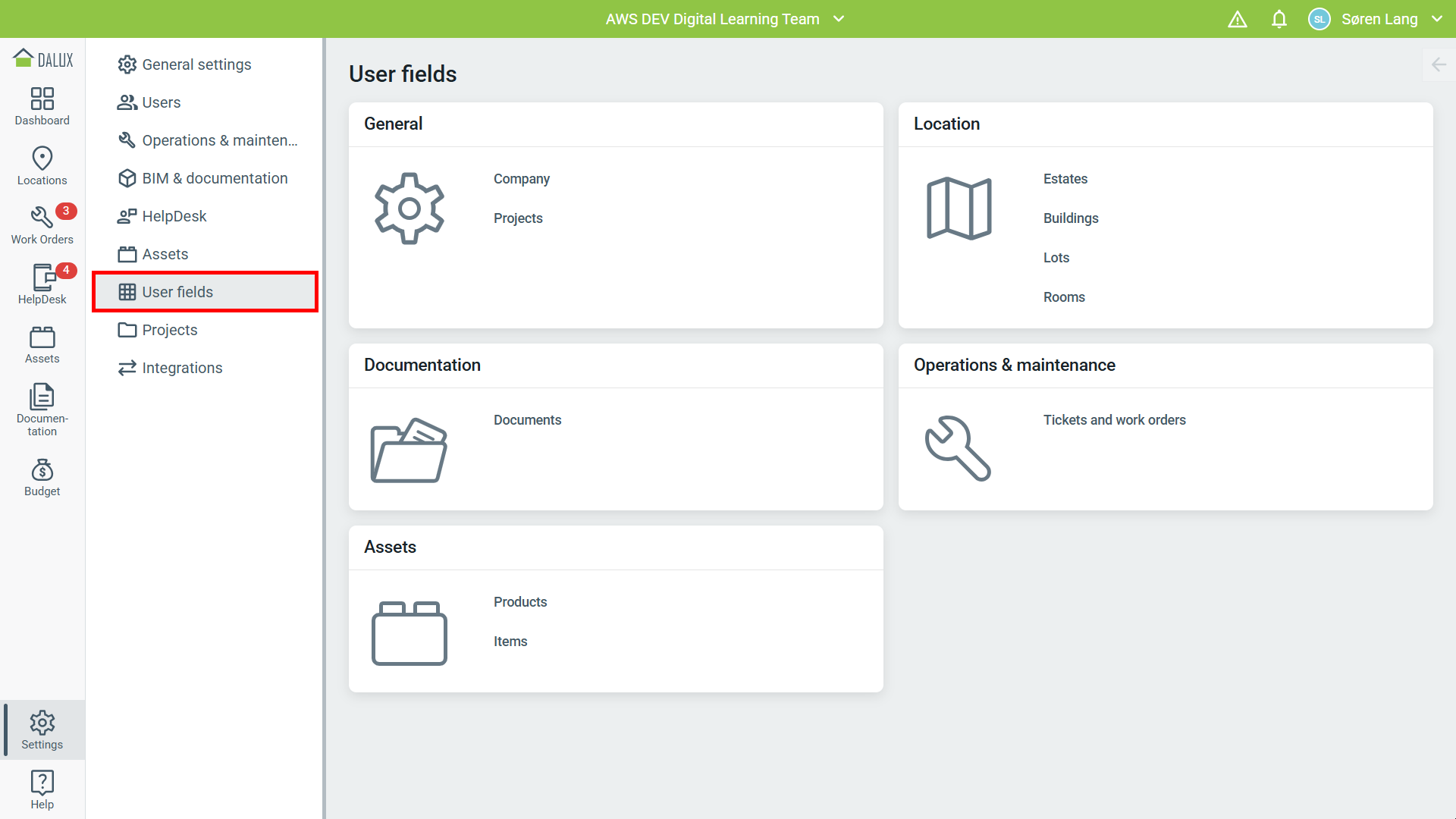Go to Locations in left sidebar
Viewport: 1456px width, 819px height.
(42, 165)
